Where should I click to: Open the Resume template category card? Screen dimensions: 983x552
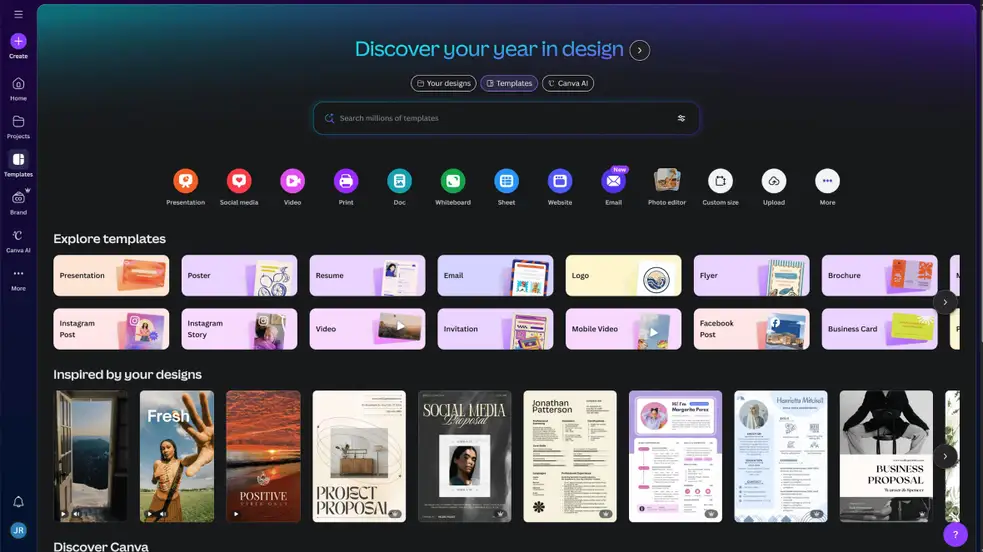pos(367,275)
